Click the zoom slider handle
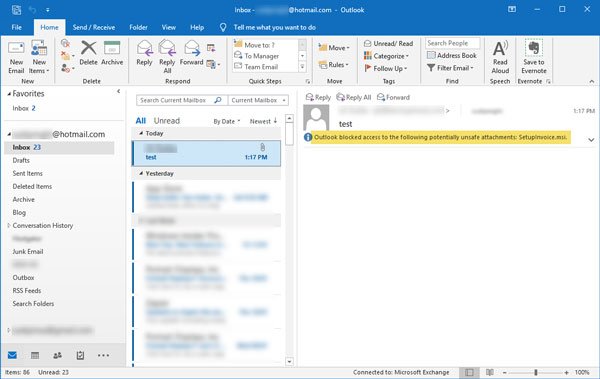Viewport: 600px width, 379px height. [x=536, y=372]
